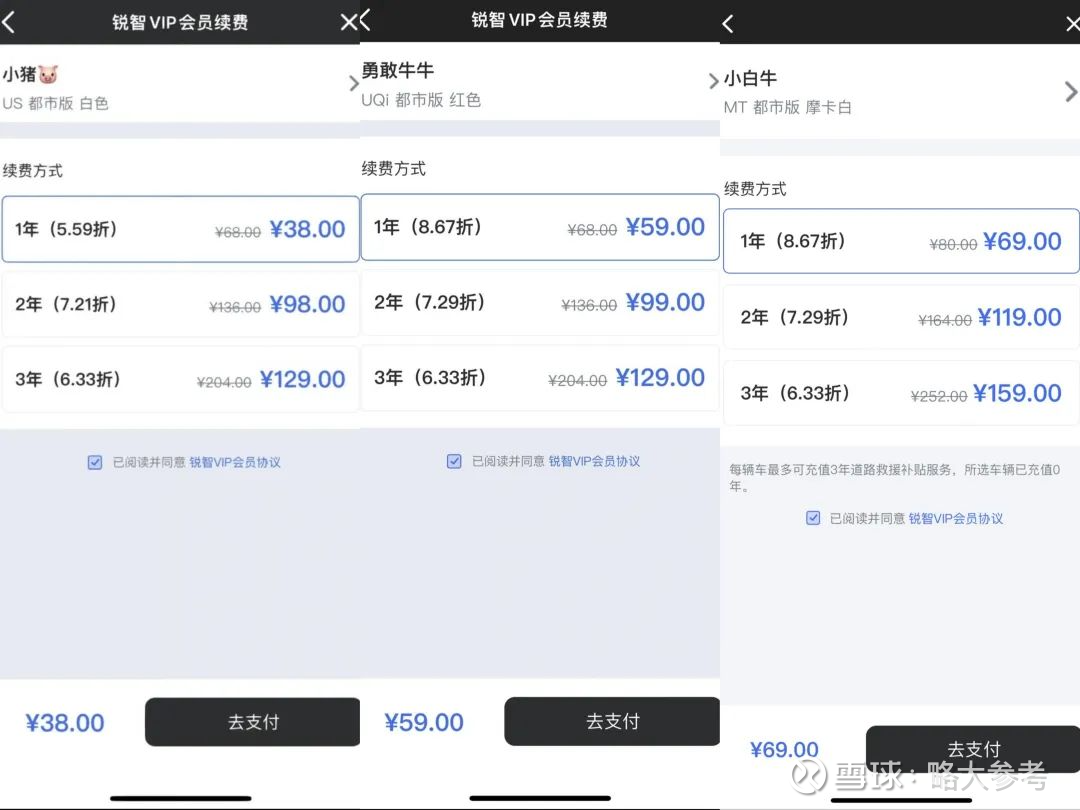Image resolution: width=1080 pixels, height=810 pixels.
Task: Go back from 小白牛 renewal screen
Action: [x=727, y=24]
